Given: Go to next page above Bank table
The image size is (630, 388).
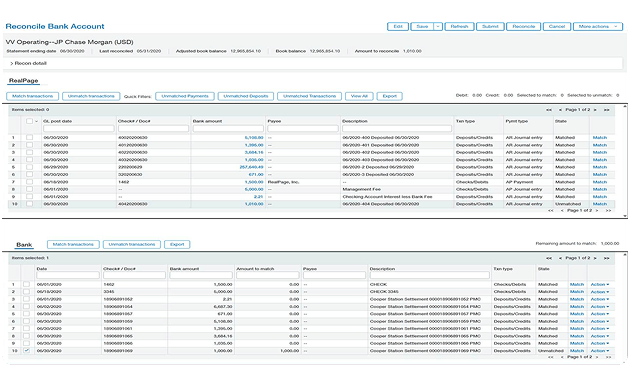Looking at the screenshot, I should [x=595, y=258].
